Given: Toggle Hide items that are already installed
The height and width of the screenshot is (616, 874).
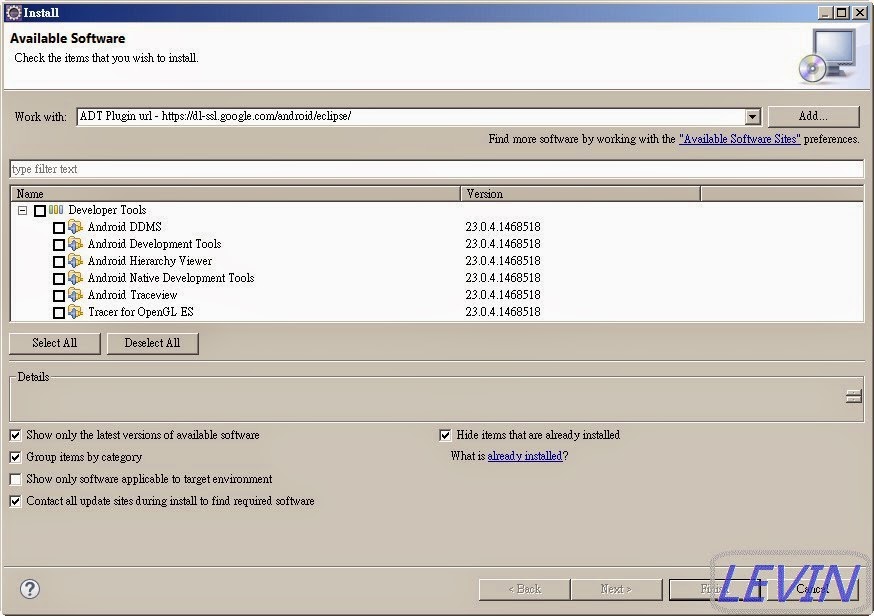Looking at the screenshot, I should point(445,435).
